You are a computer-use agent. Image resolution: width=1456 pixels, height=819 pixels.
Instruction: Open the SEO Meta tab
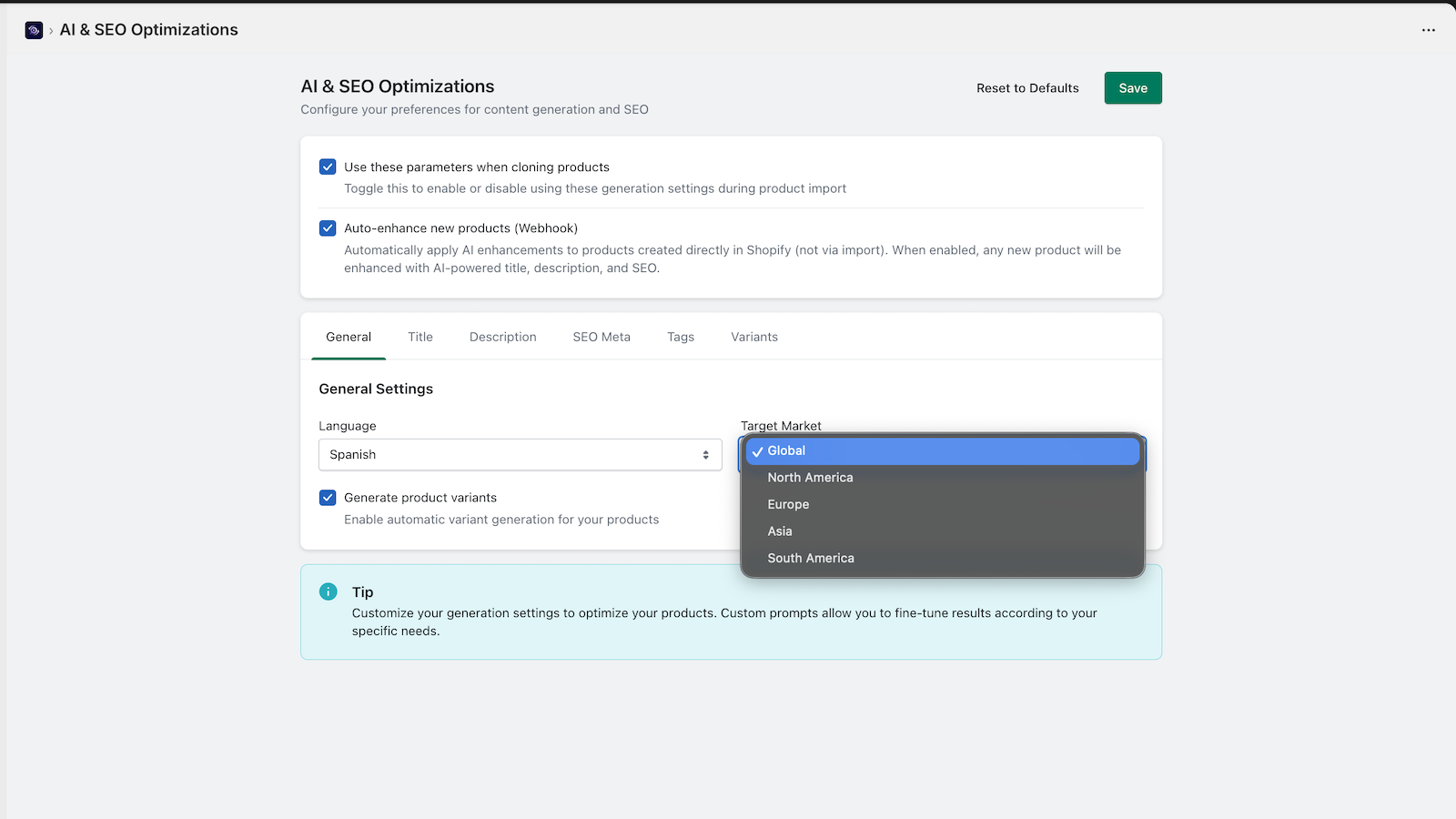point(601,337)
